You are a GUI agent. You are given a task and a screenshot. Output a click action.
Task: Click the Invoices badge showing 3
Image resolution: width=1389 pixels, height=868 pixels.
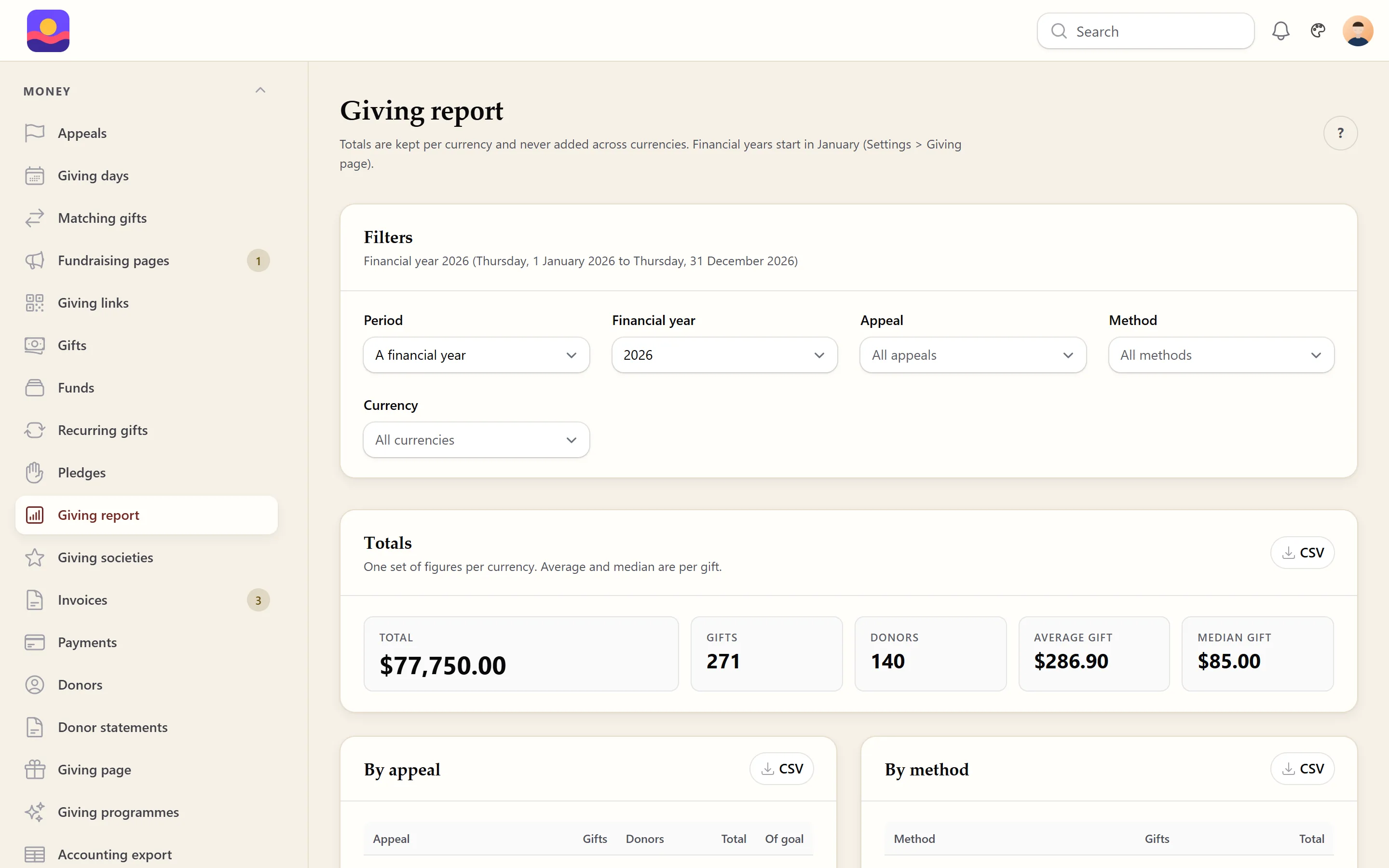pyautogui.click(x=259, y=600)
